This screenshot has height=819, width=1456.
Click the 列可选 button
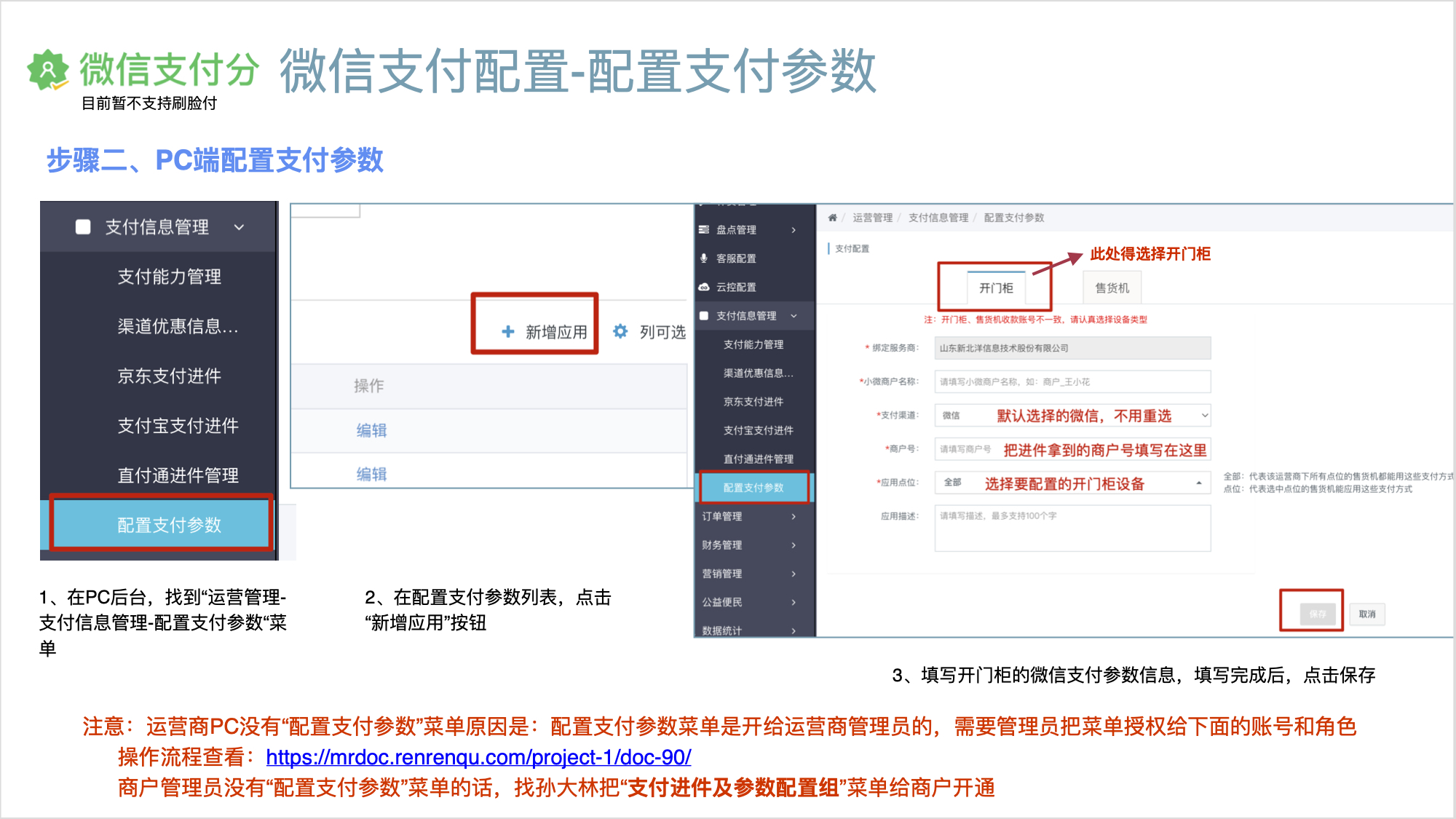[649, 332]
